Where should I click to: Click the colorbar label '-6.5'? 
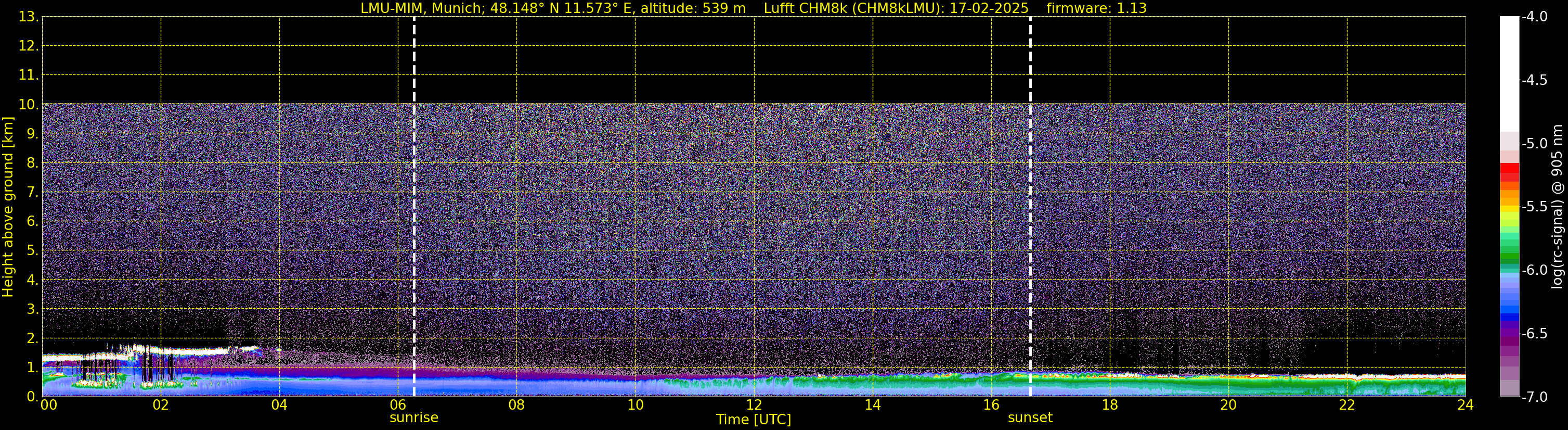pyautogui.click(x=1535, y=334)
